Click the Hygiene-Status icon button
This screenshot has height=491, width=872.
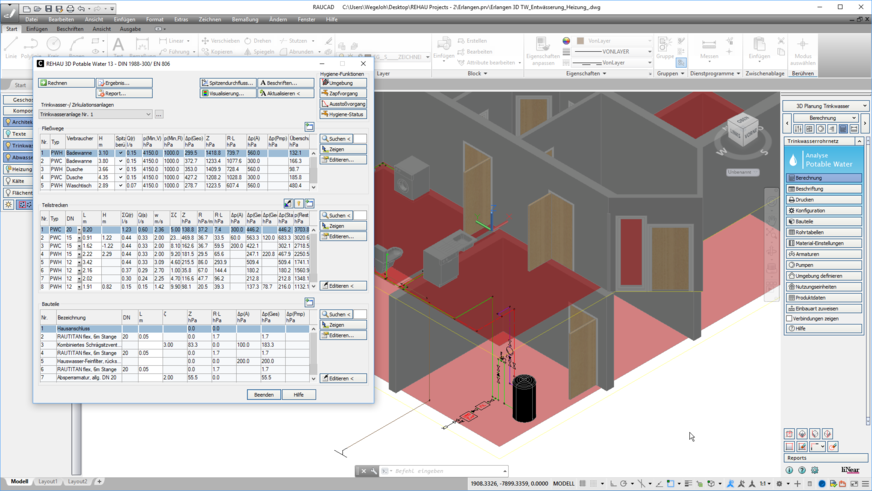[x=343, y=114]
